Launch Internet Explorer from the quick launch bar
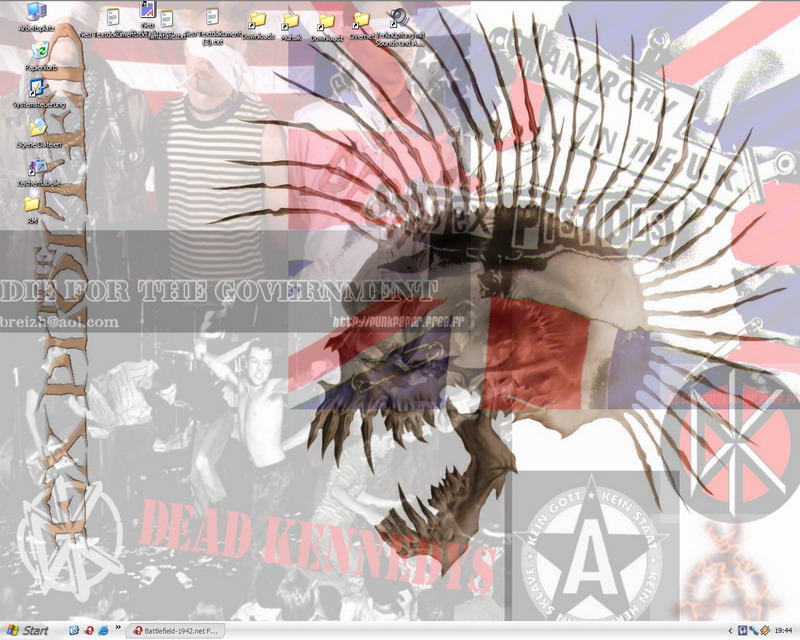 104,631
